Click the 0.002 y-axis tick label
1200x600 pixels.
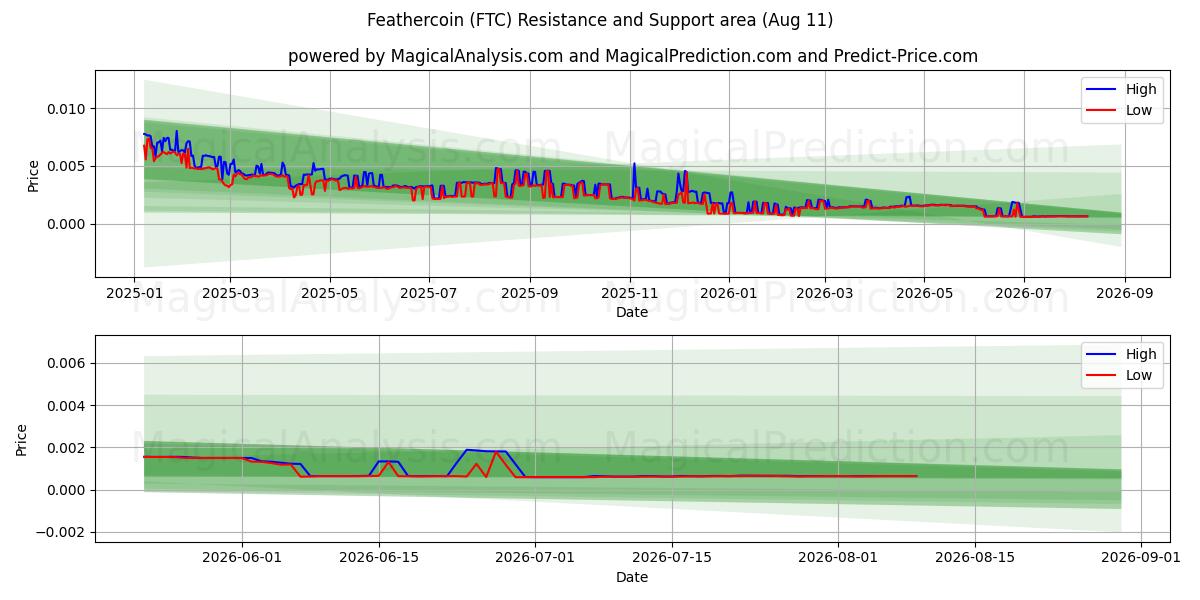(67, 448)
